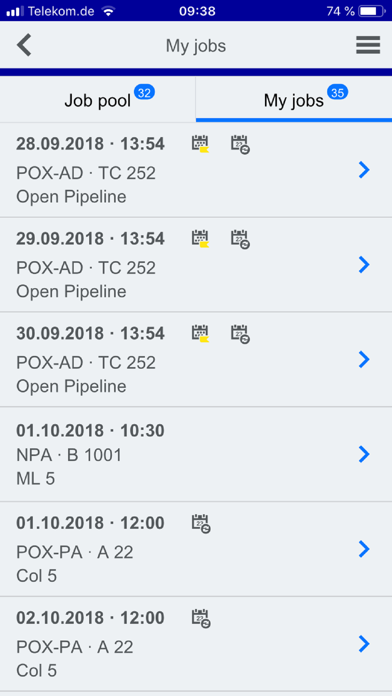Open the 01.10.2018 12:00 Col 5 job
Viewport: 392px width, 696px height.
pos(196,549)
